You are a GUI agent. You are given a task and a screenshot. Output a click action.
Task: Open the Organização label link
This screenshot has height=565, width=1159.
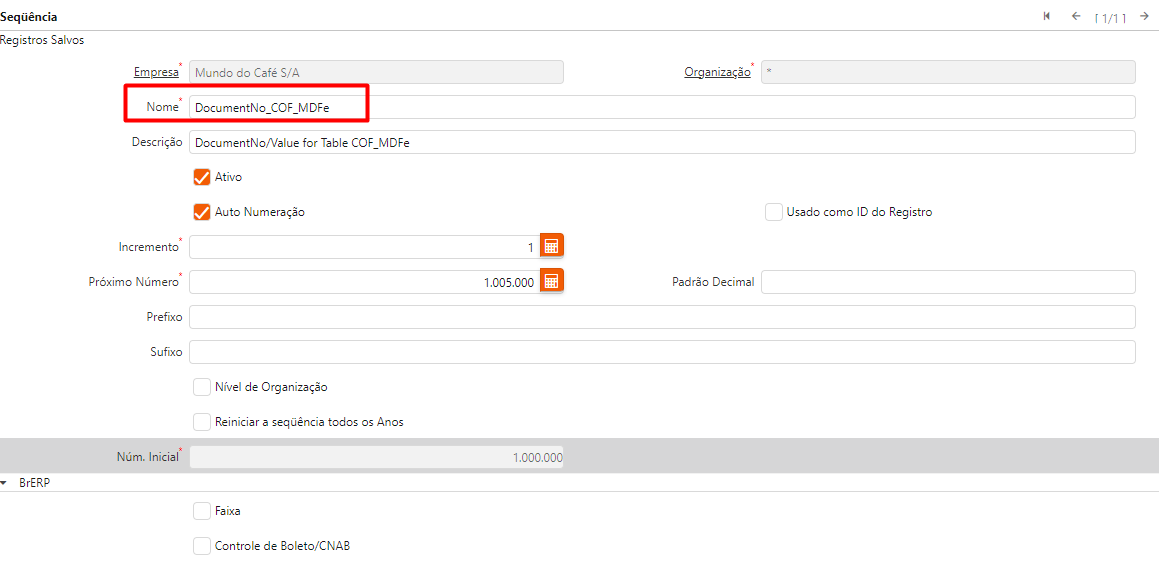717,72
